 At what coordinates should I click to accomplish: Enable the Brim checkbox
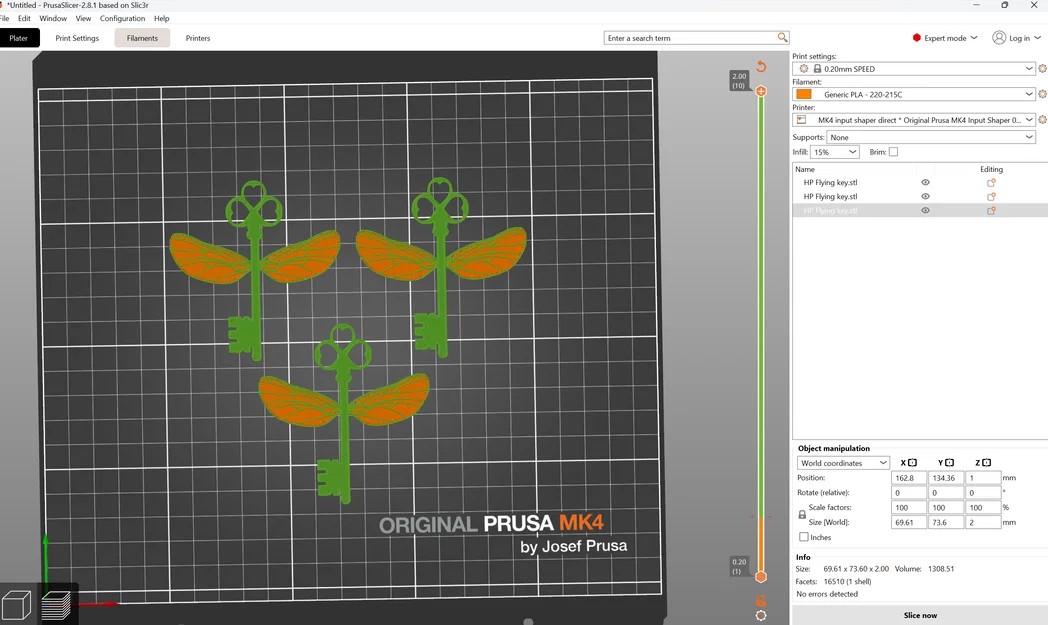(893, 152)
